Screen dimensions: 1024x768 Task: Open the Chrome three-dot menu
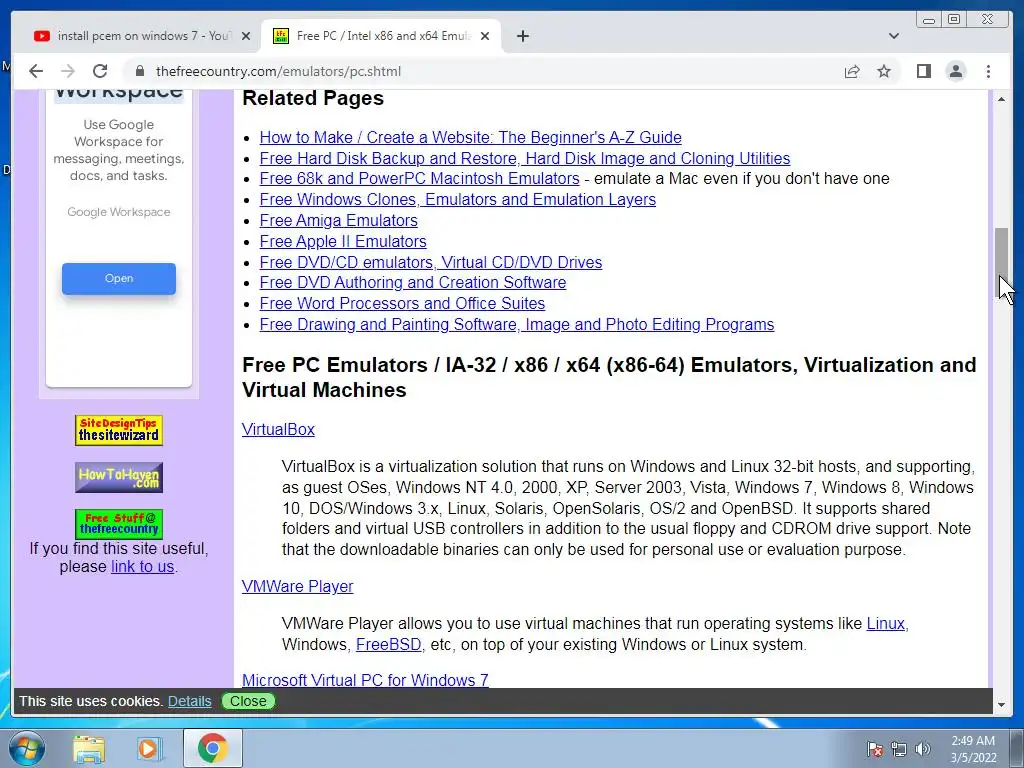[x=988, y=71]
